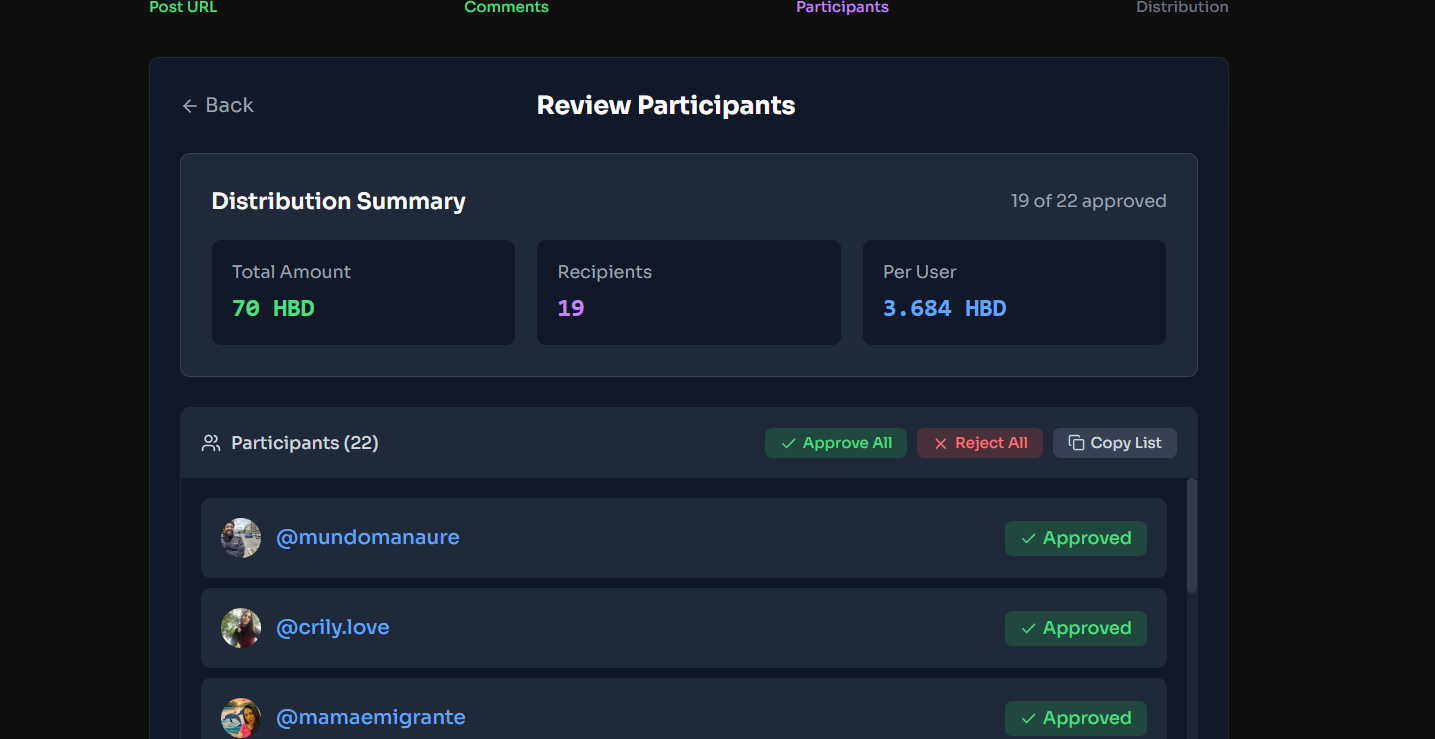Click the X icon in Reject All

click(x=940, y=443)
